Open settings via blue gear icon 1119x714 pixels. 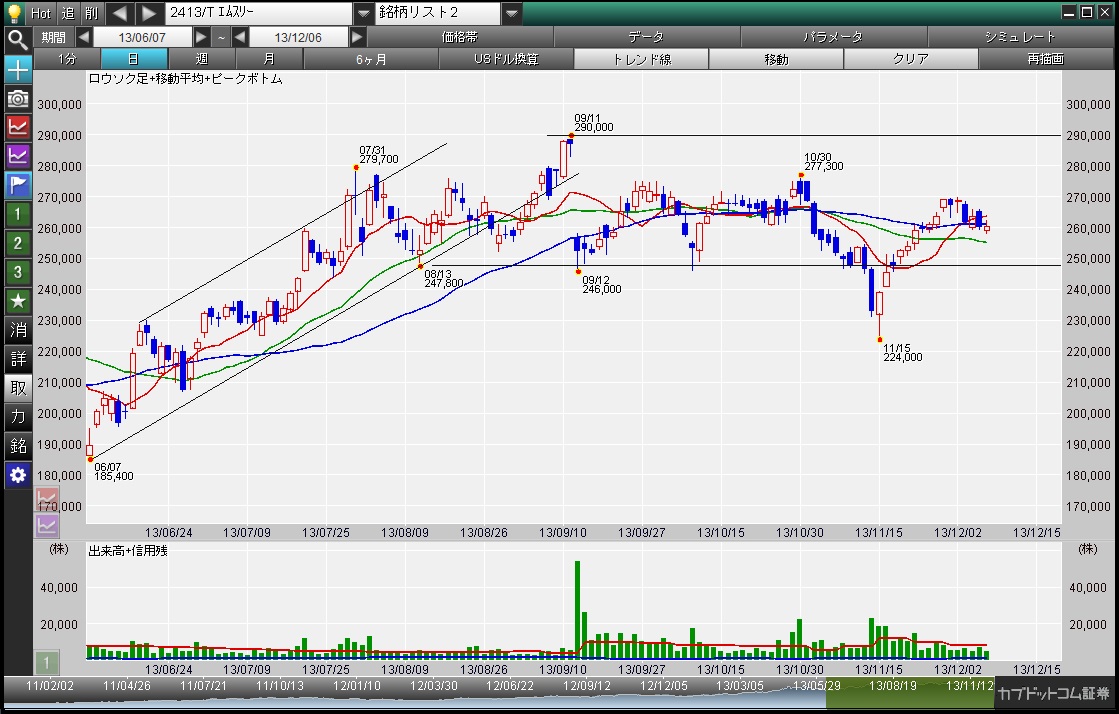[x=18, y=475]
